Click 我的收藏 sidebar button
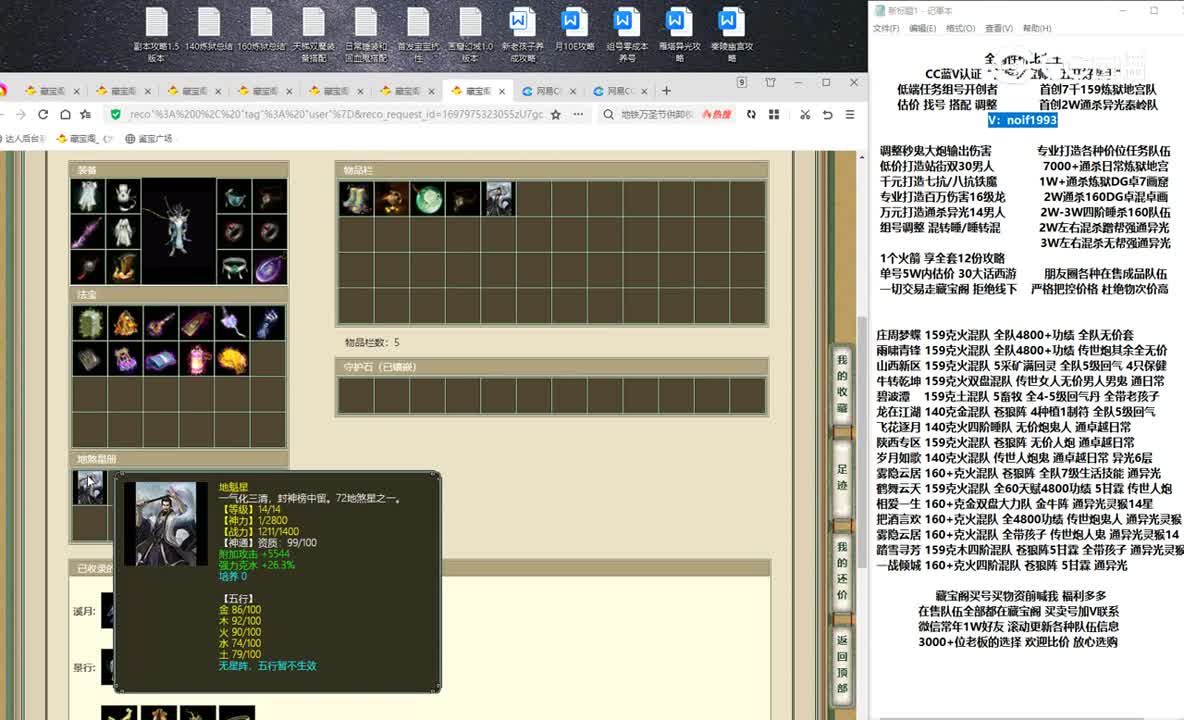Screen dimensions: 1184x720 pos(842,384)
